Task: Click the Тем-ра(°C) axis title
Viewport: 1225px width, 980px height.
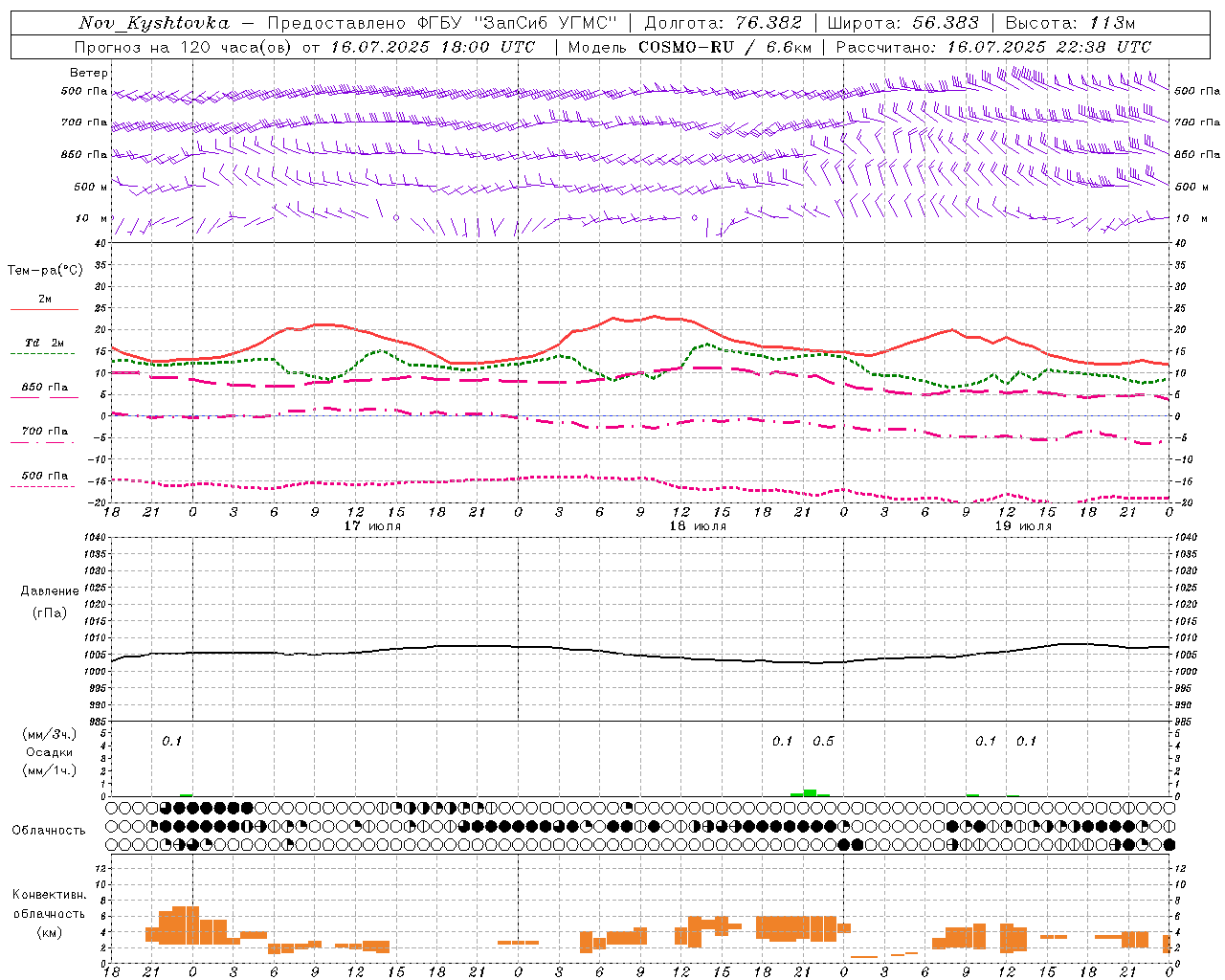Action: pyautogui.click(x=45, y=270)
